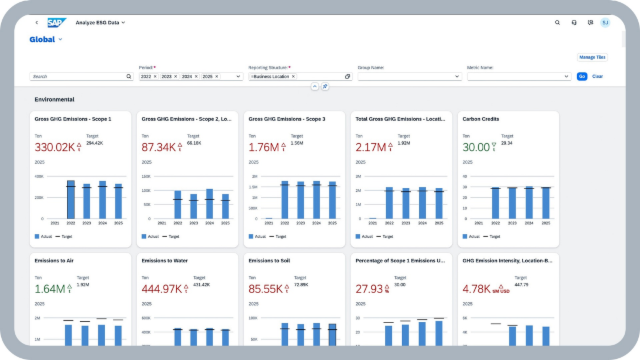Viewport: 640px width, 360px height.
Task: Open the Emissions to Soil tile title
Action: tap(269, 260)
